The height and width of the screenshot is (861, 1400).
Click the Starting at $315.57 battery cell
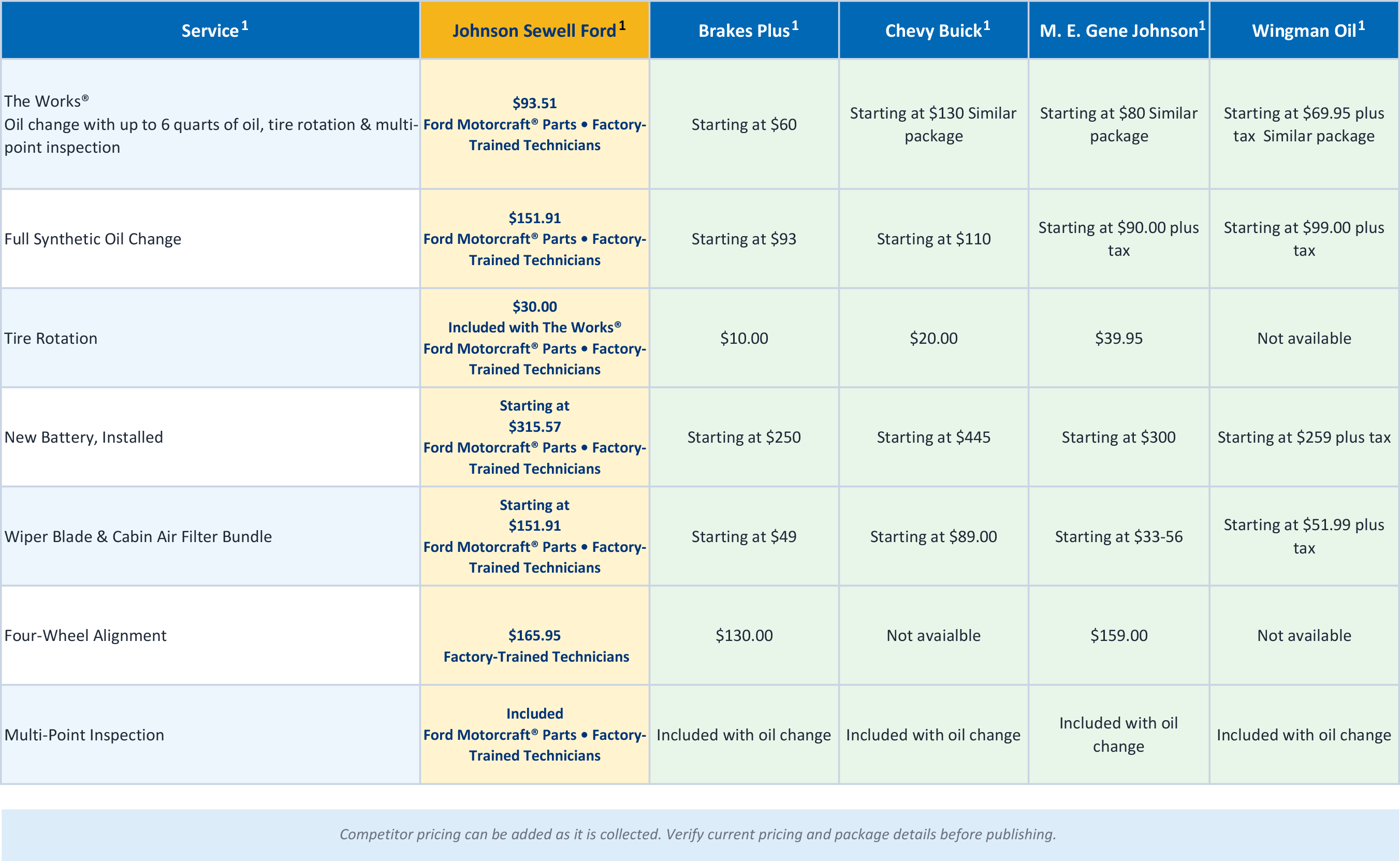(535, 437)
